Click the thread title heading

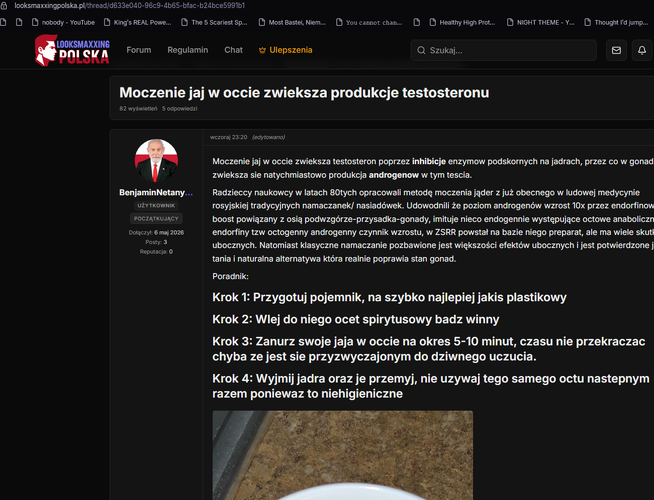tap(304, 93)
